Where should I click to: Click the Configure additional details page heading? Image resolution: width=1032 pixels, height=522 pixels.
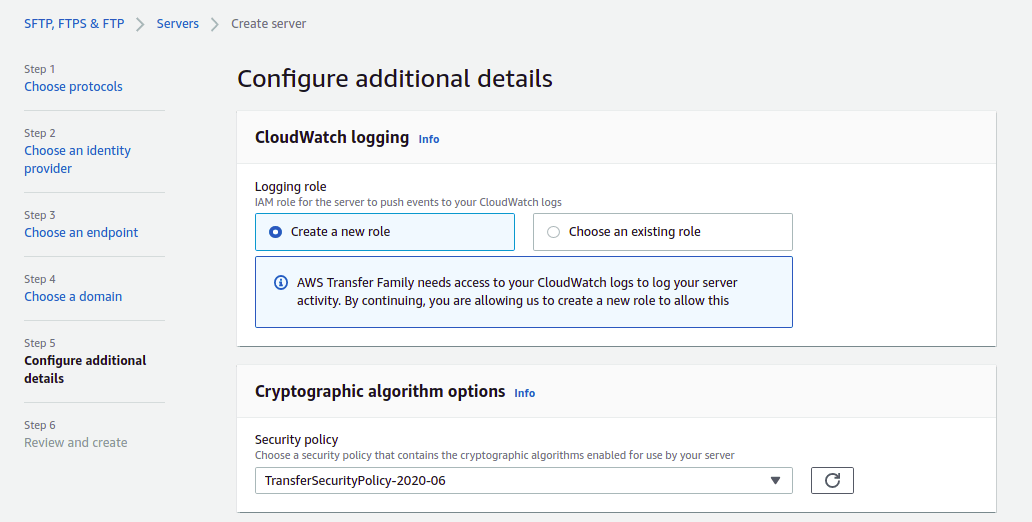click(x=394, y=78)
